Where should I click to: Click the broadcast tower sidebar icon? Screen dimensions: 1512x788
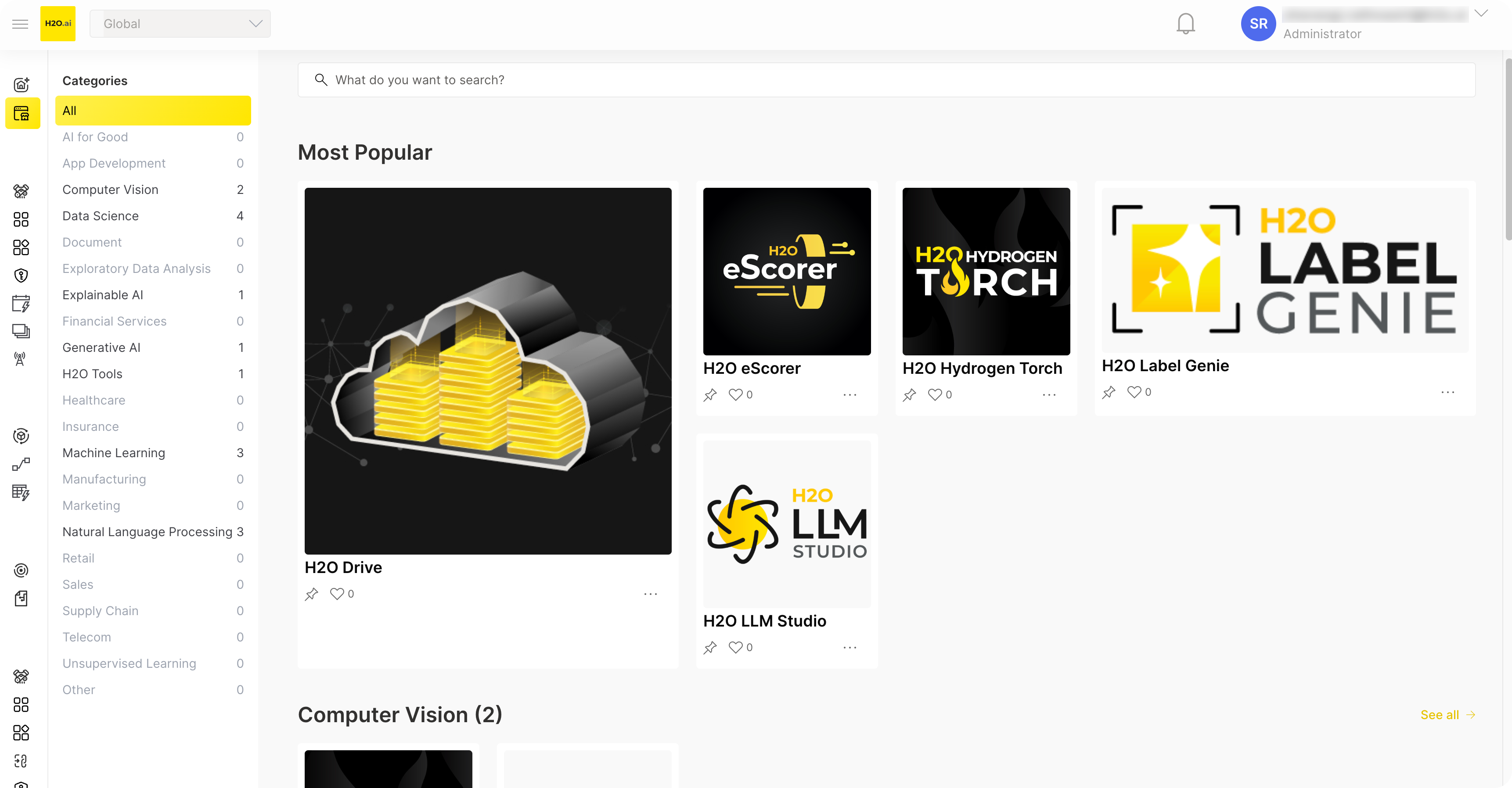click(x=20, y=359)
